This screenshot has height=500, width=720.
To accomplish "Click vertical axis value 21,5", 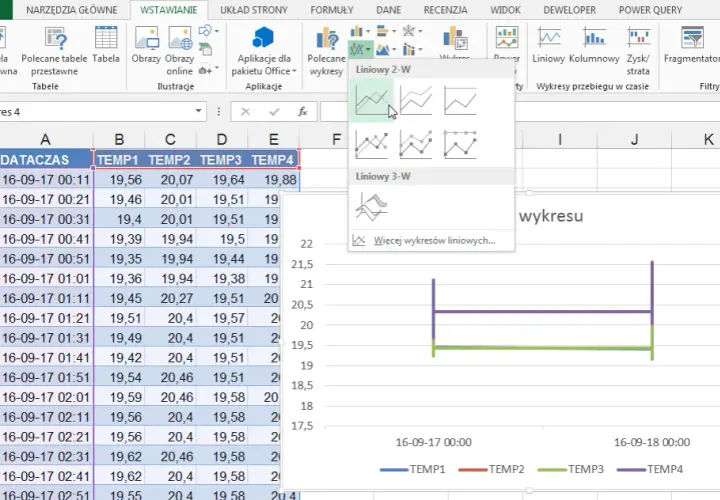I will point(302,264).
